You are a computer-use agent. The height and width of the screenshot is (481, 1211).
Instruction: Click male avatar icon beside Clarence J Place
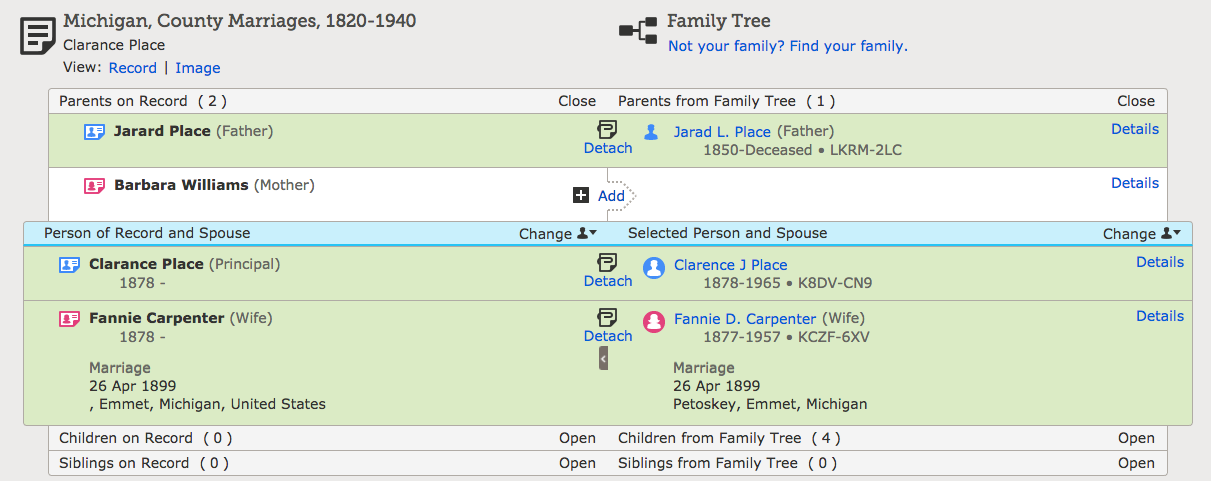654,267
